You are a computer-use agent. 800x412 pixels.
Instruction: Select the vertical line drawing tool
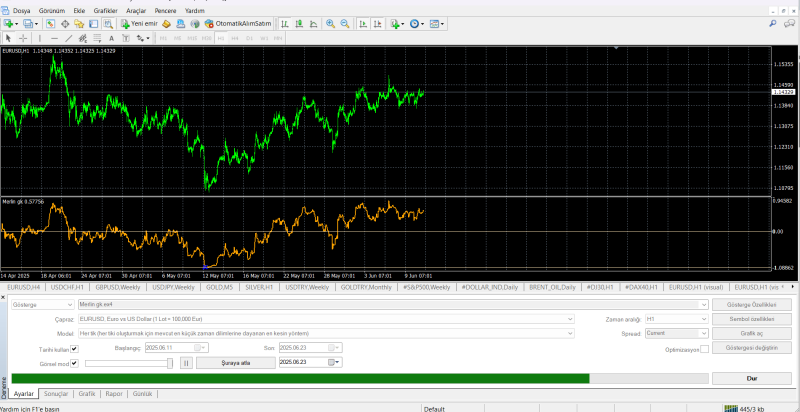click(40, 38)
